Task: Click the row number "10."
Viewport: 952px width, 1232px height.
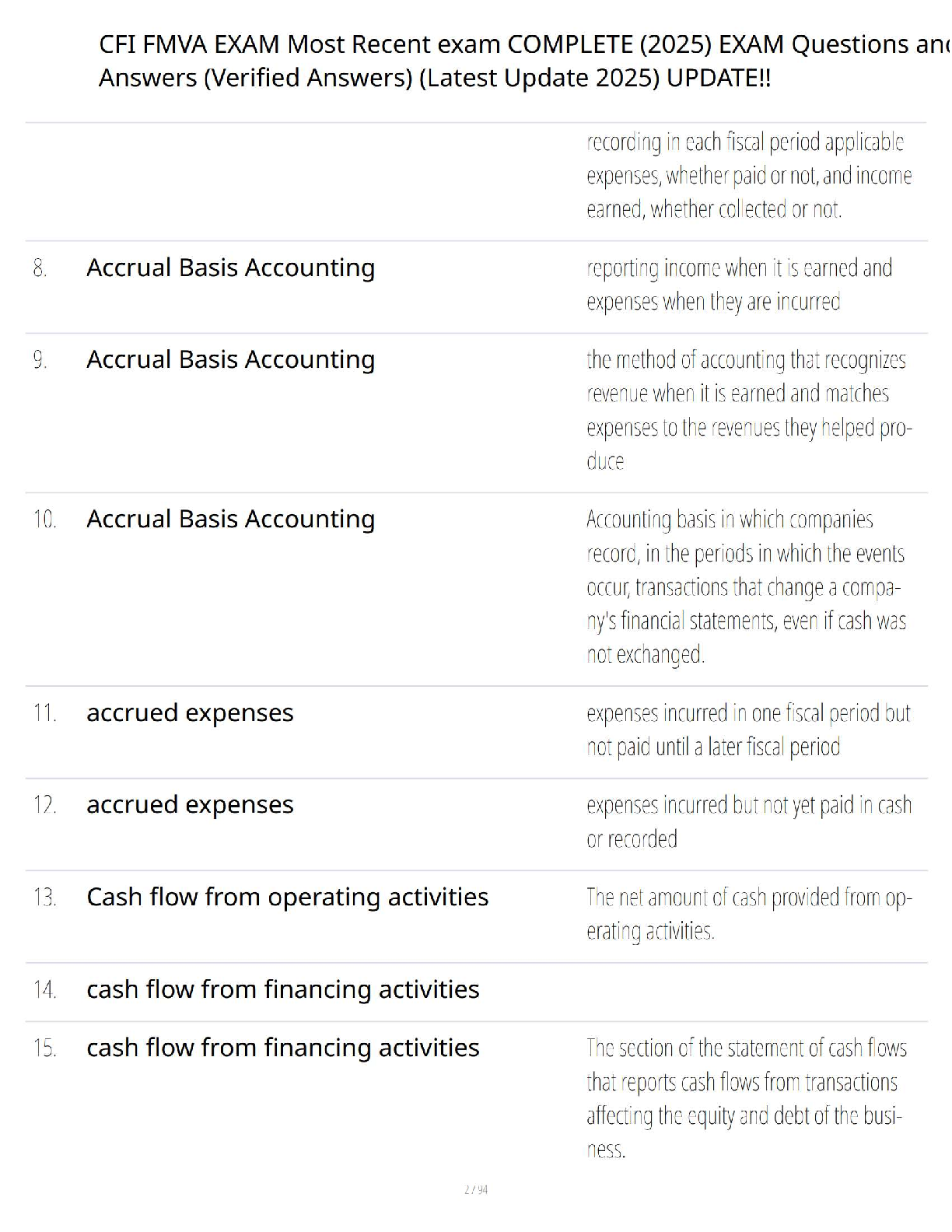Action: tap(44, 520)
